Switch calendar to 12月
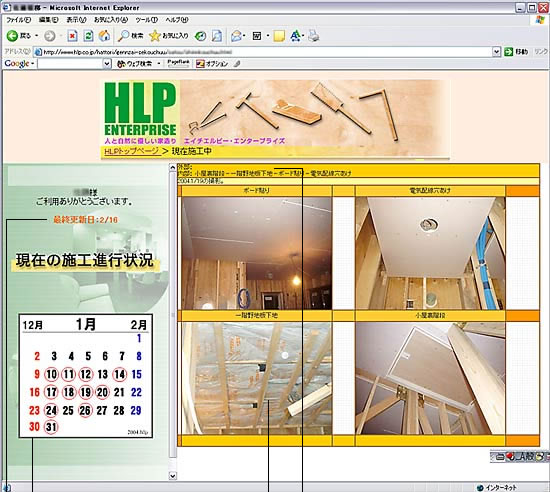The width and height of the screenshot is (550, 492). [x=33, y=325]
